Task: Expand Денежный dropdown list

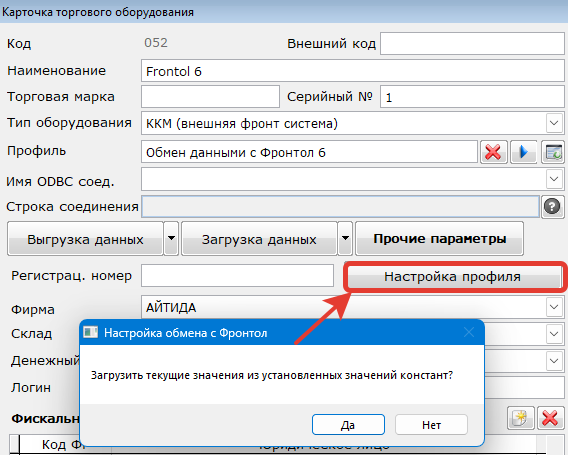Action: click(x=554, y=361)
